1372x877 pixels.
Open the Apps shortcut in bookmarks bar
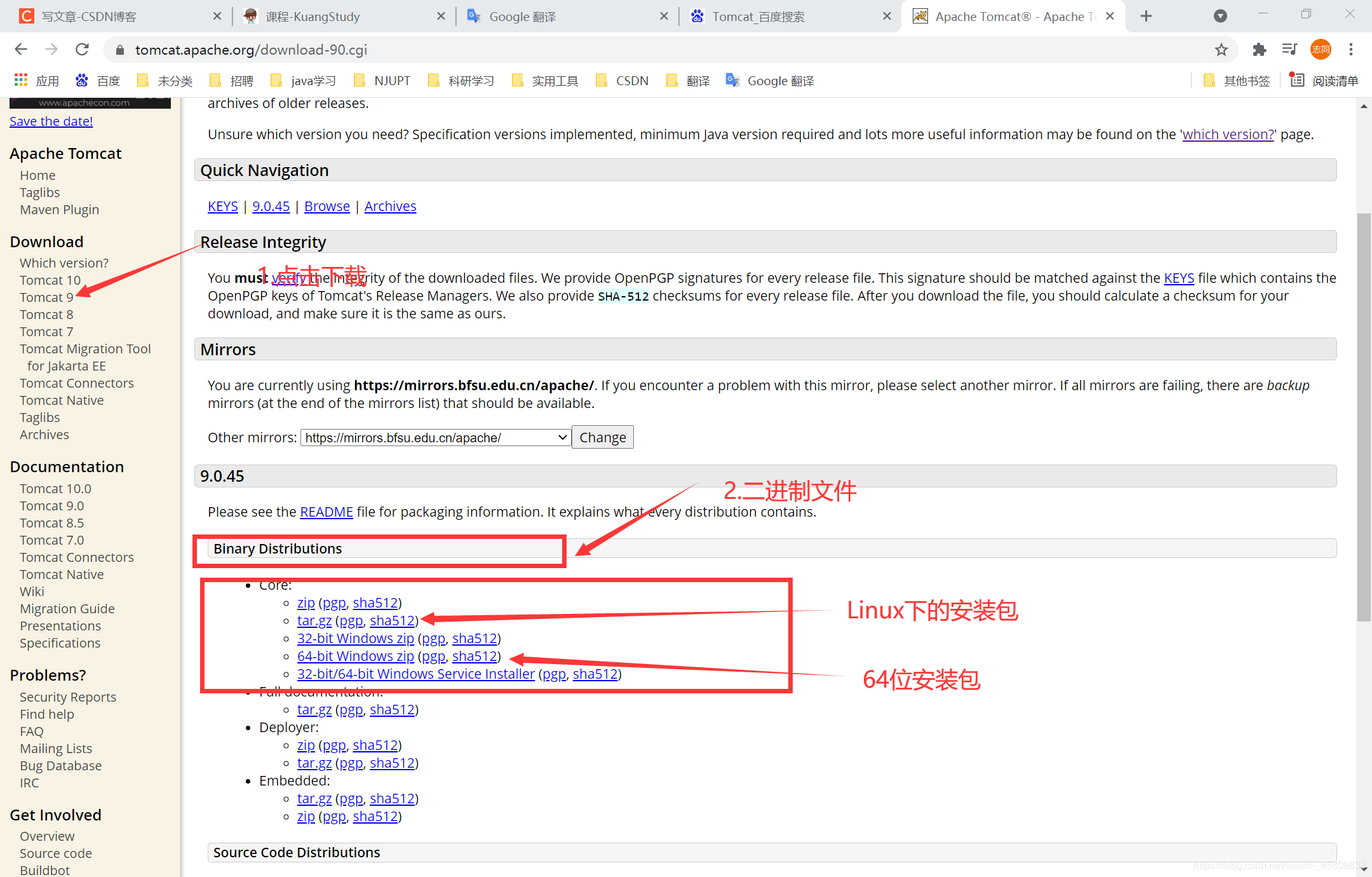click(36, 81)
